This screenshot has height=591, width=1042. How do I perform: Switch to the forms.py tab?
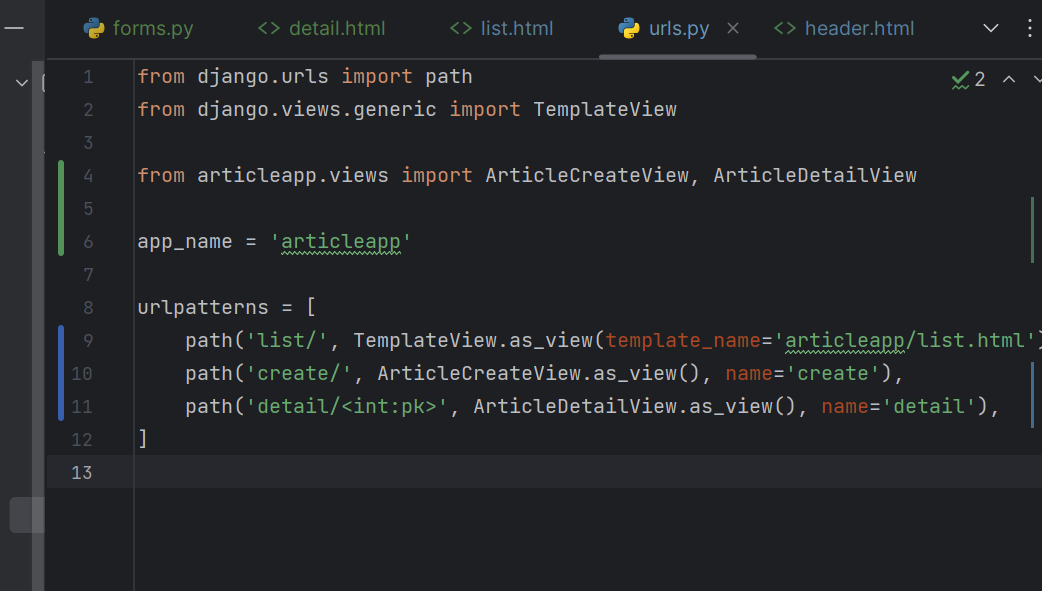click(138, 29)
